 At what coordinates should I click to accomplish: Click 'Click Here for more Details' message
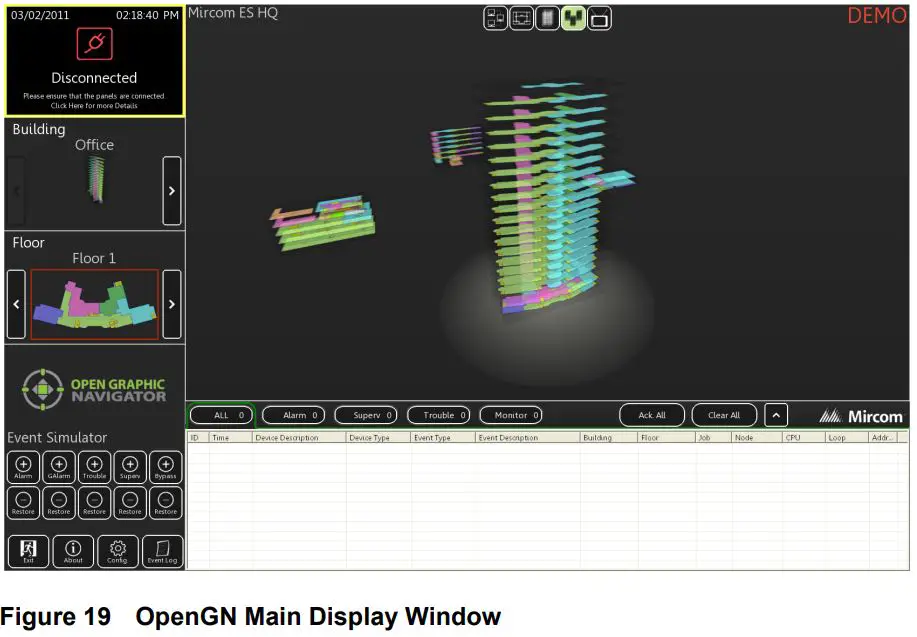pyautogui.click(x=94, y=106)
